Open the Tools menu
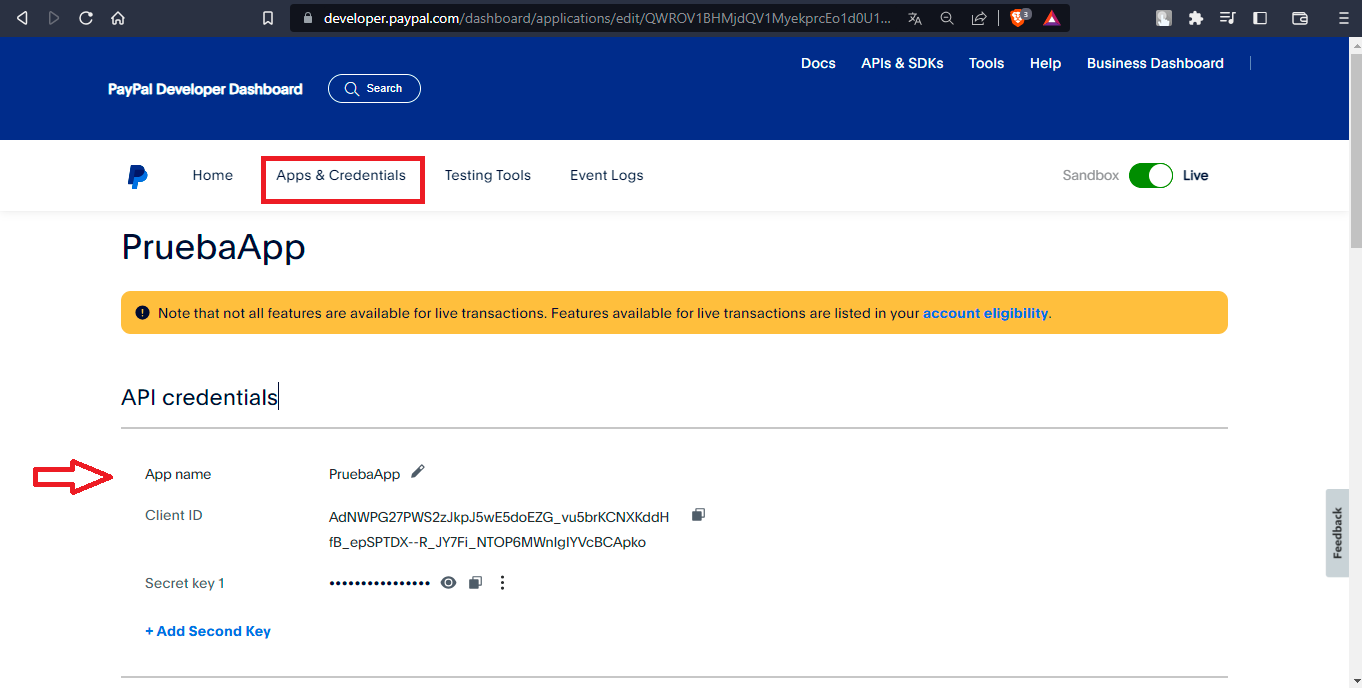The image size is (1362, 688). coord(986,63)
